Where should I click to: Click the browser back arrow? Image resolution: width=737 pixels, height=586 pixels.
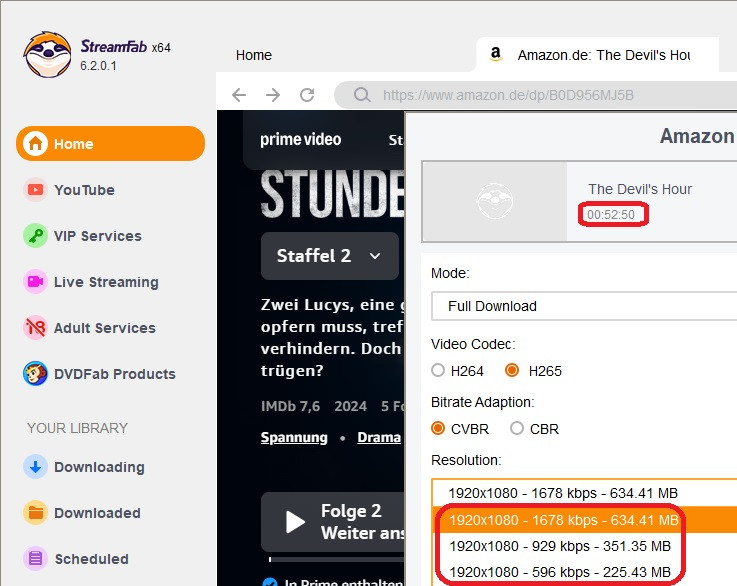click(238, 95)
